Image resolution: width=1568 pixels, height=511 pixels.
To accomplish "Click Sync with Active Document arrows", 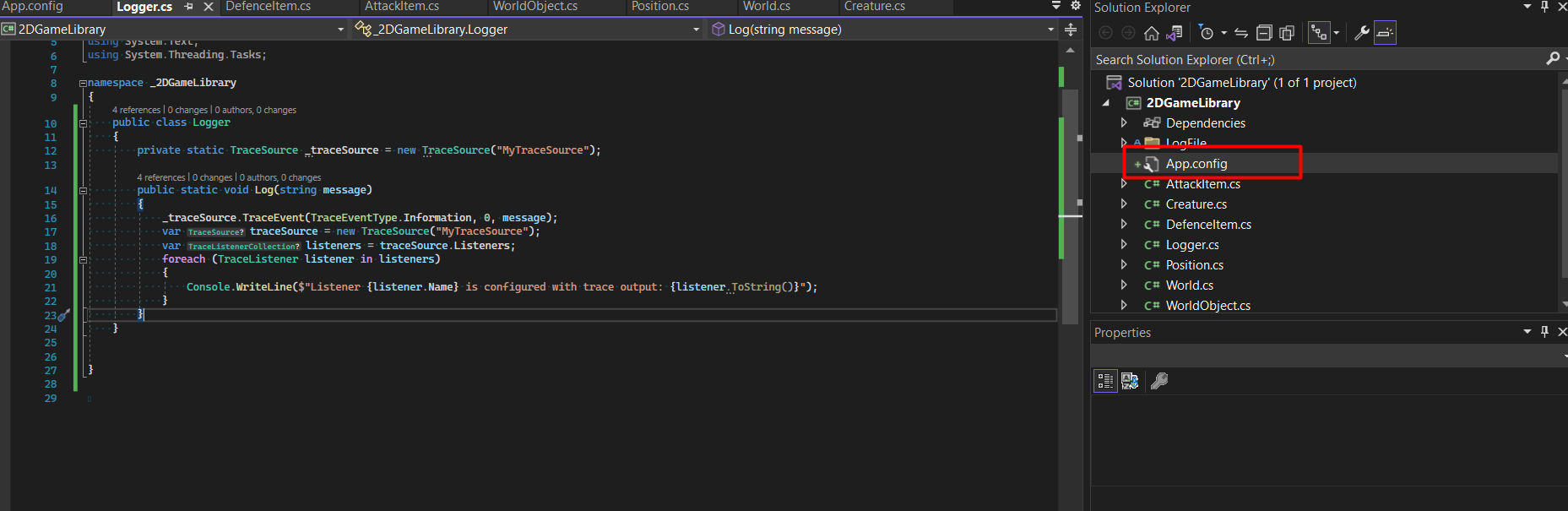I will point(1241,33).
